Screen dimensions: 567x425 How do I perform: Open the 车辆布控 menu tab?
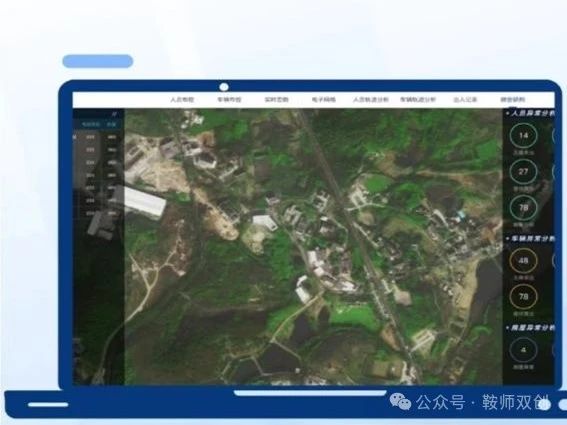[229, 99]
